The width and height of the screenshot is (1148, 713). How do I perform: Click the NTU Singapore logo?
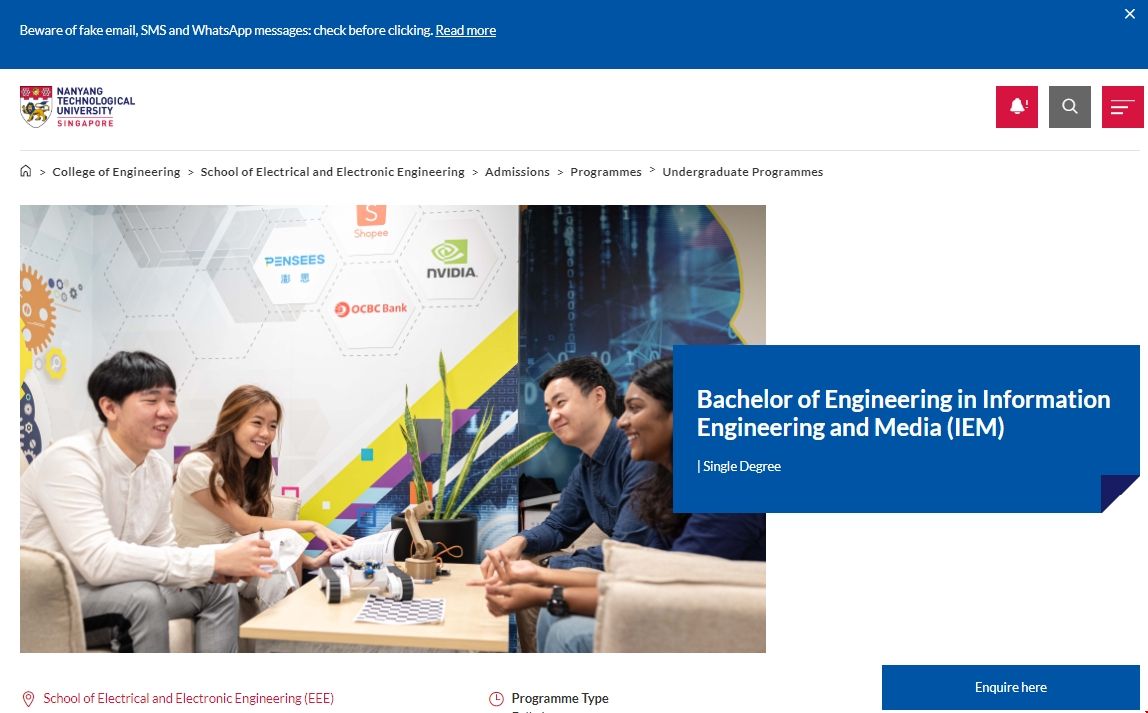(77, 106)
